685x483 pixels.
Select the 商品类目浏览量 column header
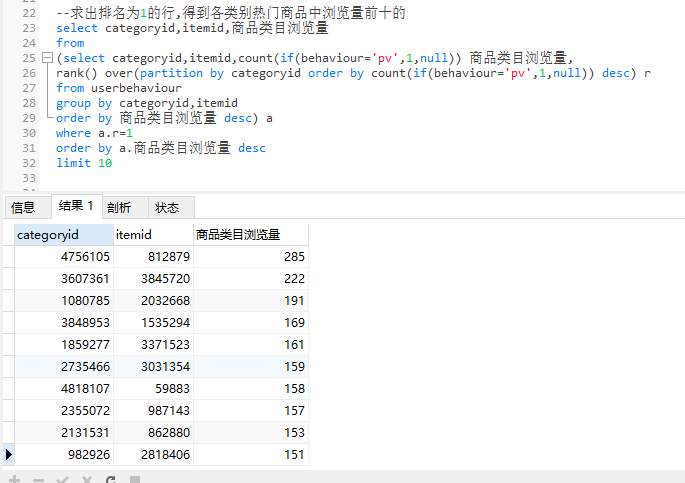pyautogui.click(x=251, y=235)
